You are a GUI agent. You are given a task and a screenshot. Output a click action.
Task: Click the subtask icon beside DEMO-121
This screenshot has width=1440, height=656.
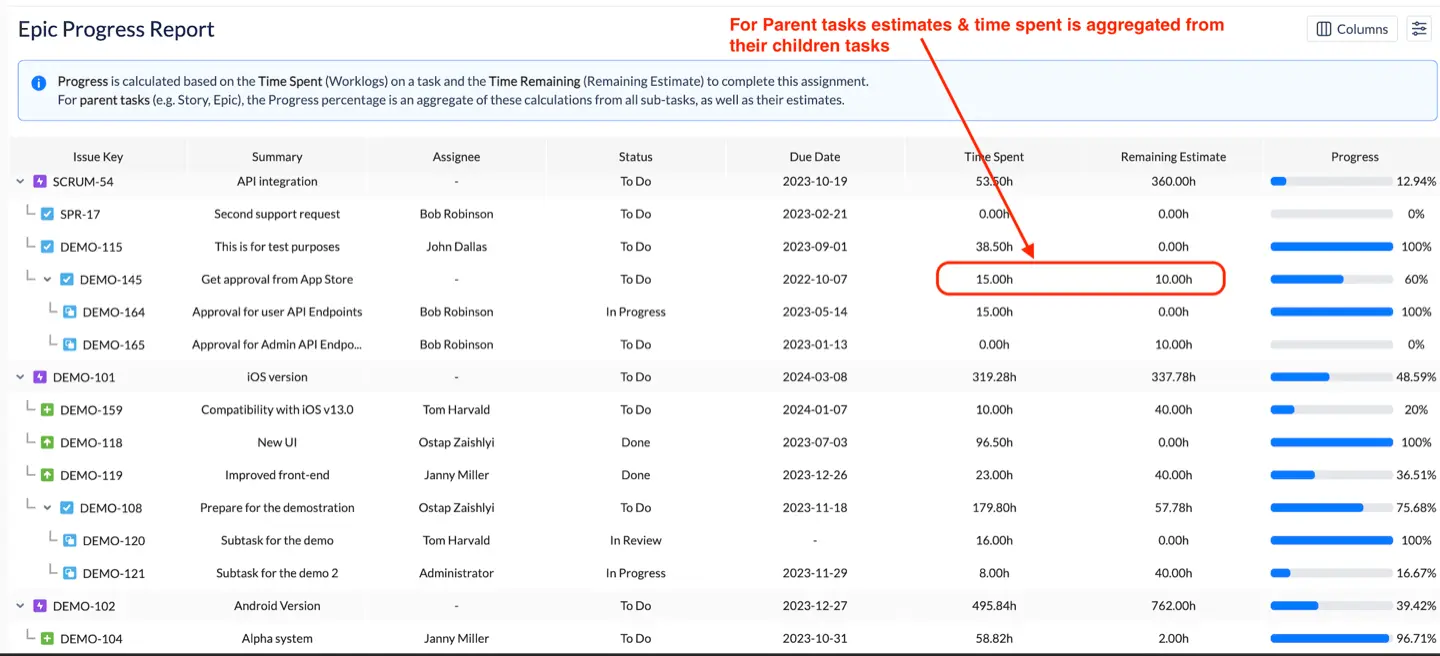pyautogui.click(x=70, y=574)
